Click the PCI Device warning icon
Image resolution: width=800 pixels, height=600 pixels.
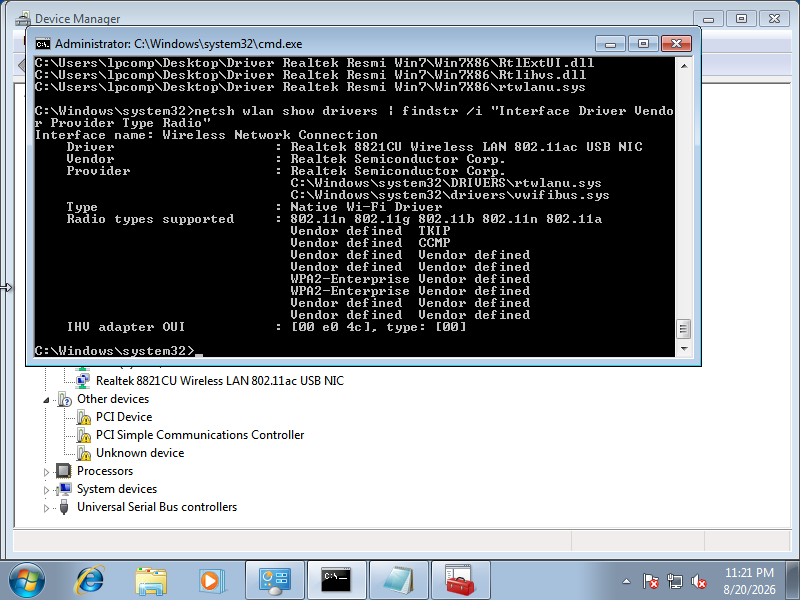click(x=84, y=417)
